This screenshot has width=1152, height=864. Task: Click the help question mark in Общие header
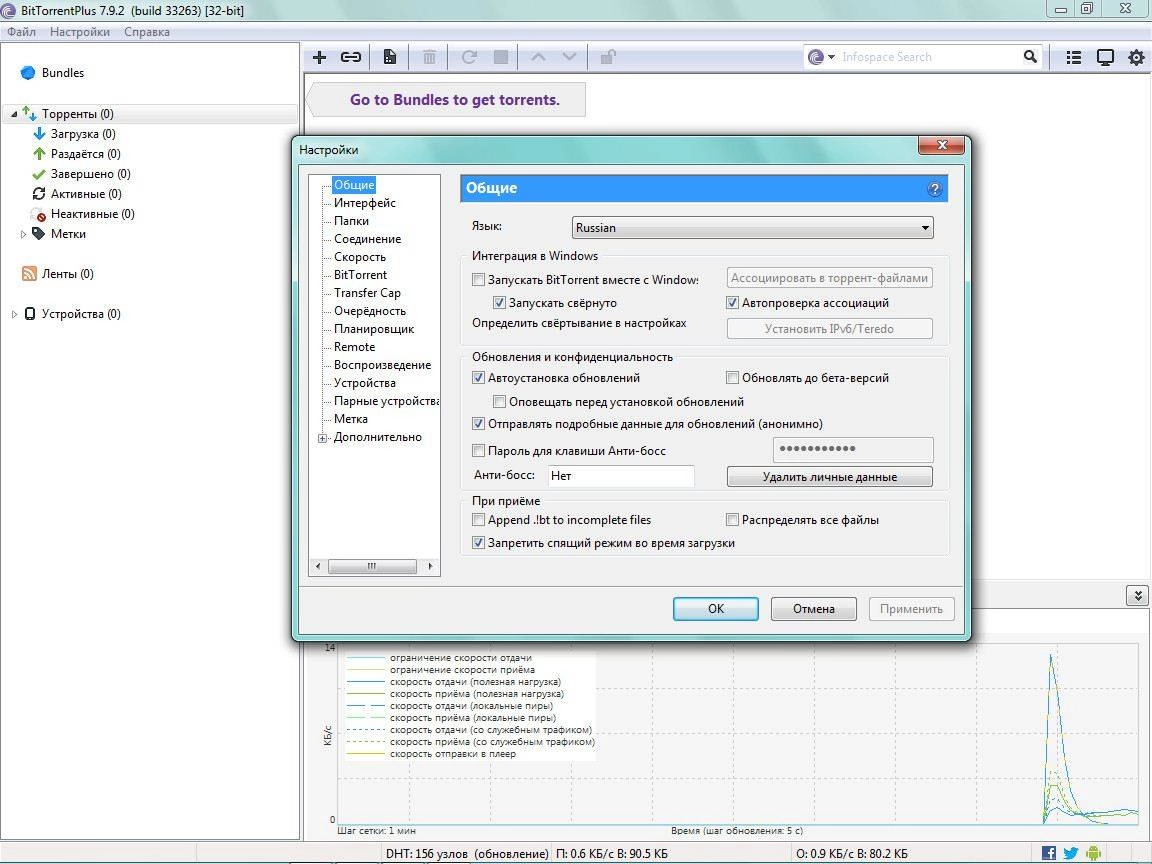(x=935, y=189)
